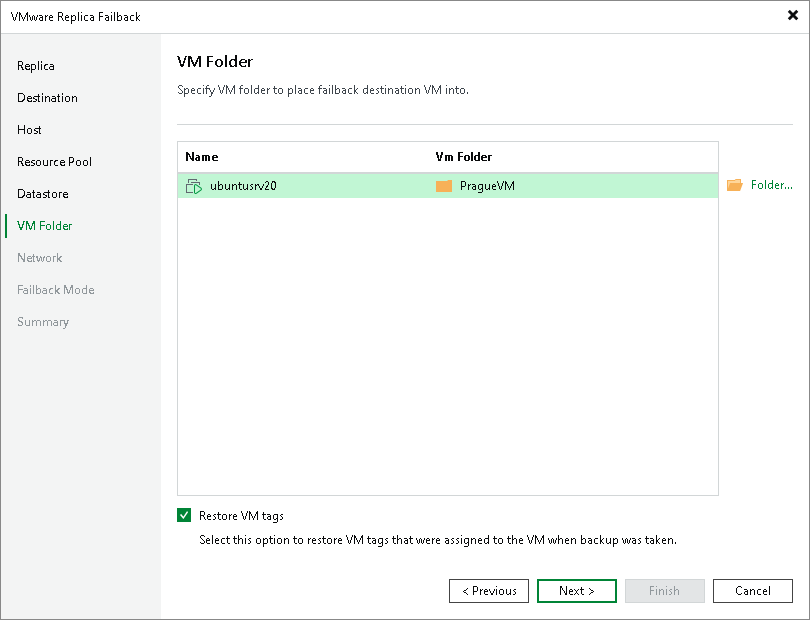
Task: Click the PragueVM folder icon in the table
Action: coord(444,186)
